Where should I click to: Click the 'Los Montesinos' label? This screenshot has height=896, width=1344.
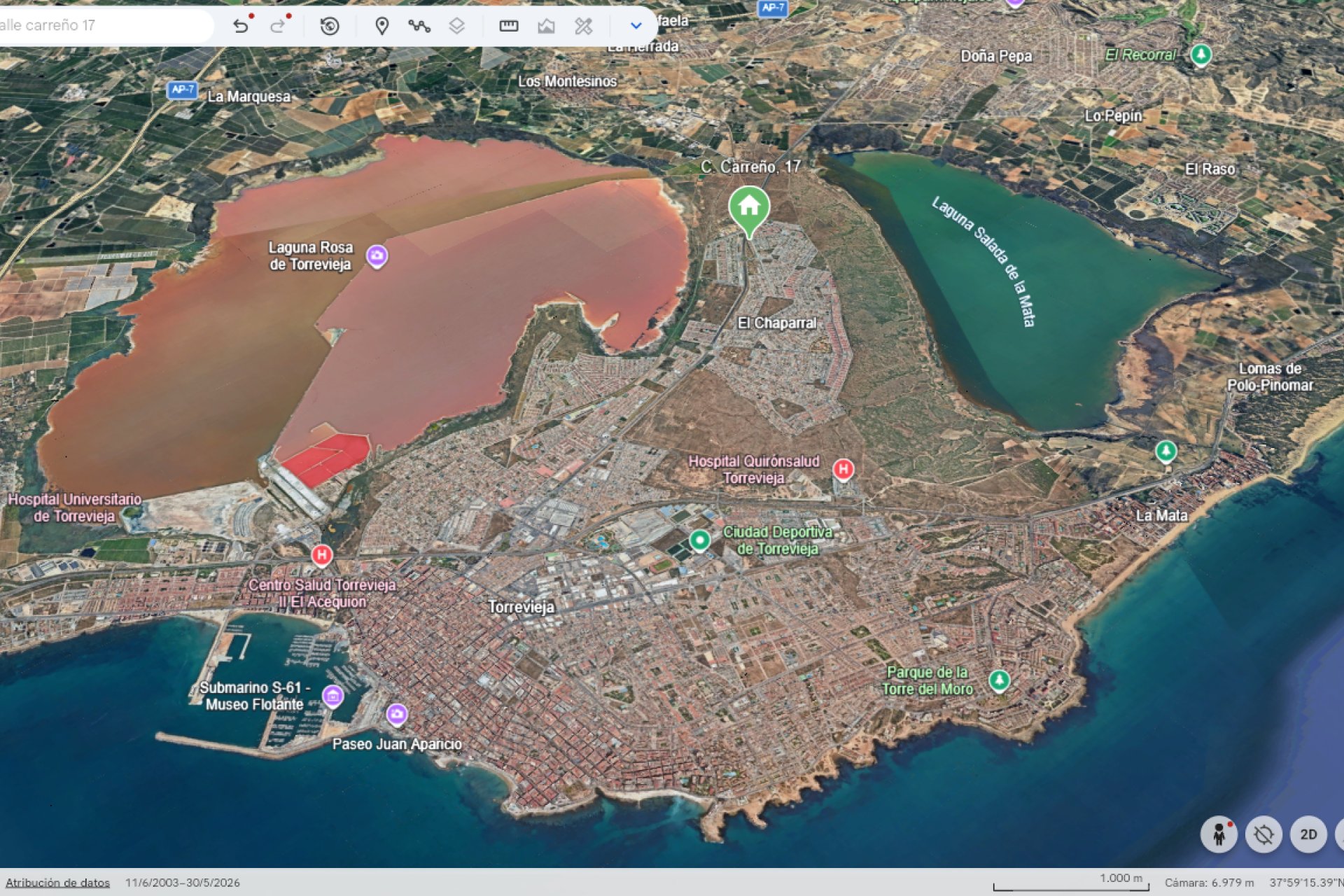point(568,81)
